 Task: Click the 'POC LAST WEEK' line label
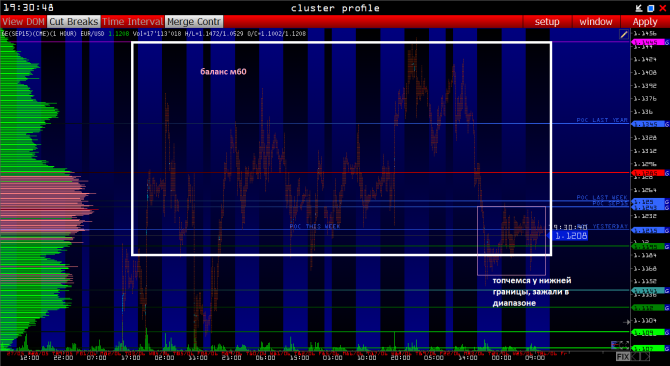click(x=602, y=197)
